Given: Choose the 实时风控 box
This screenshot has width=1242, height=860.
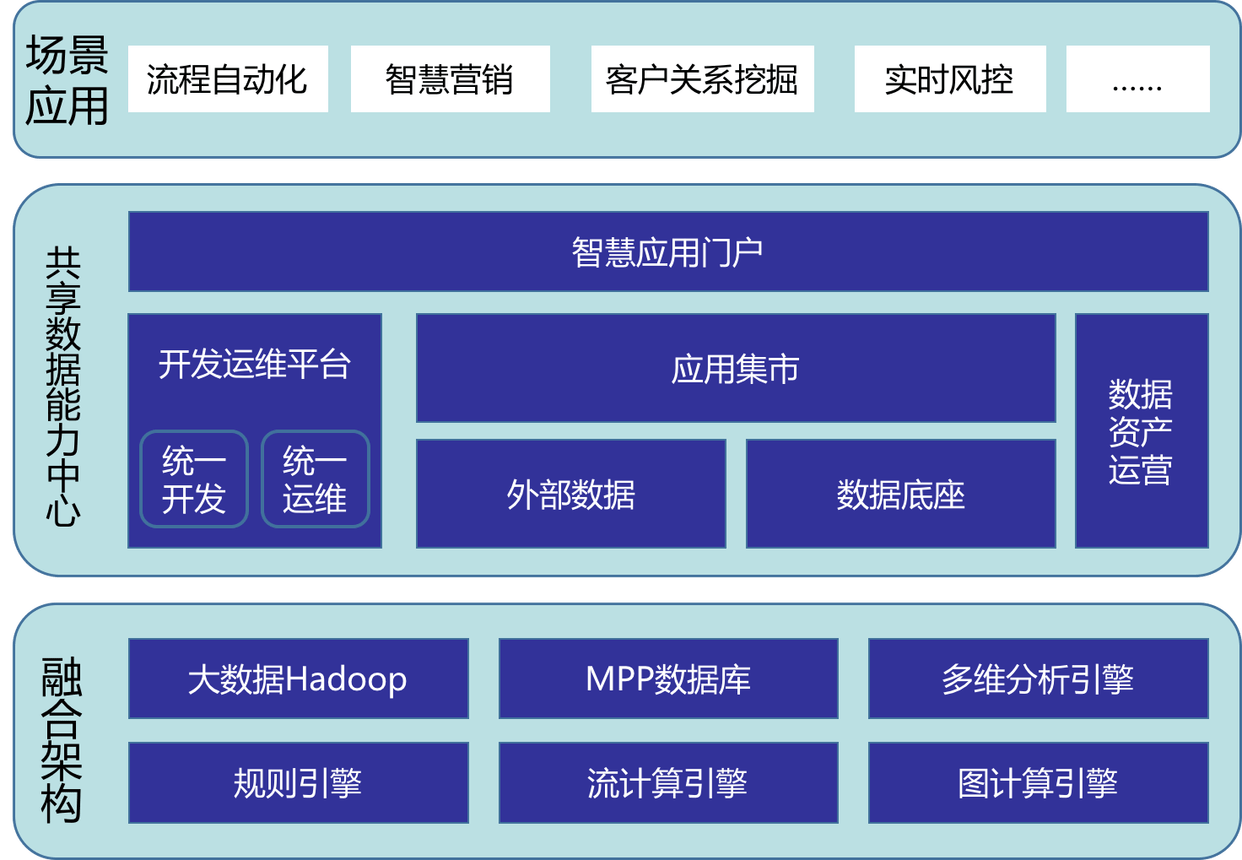Looking at the screenshot, I should [950, 79].
